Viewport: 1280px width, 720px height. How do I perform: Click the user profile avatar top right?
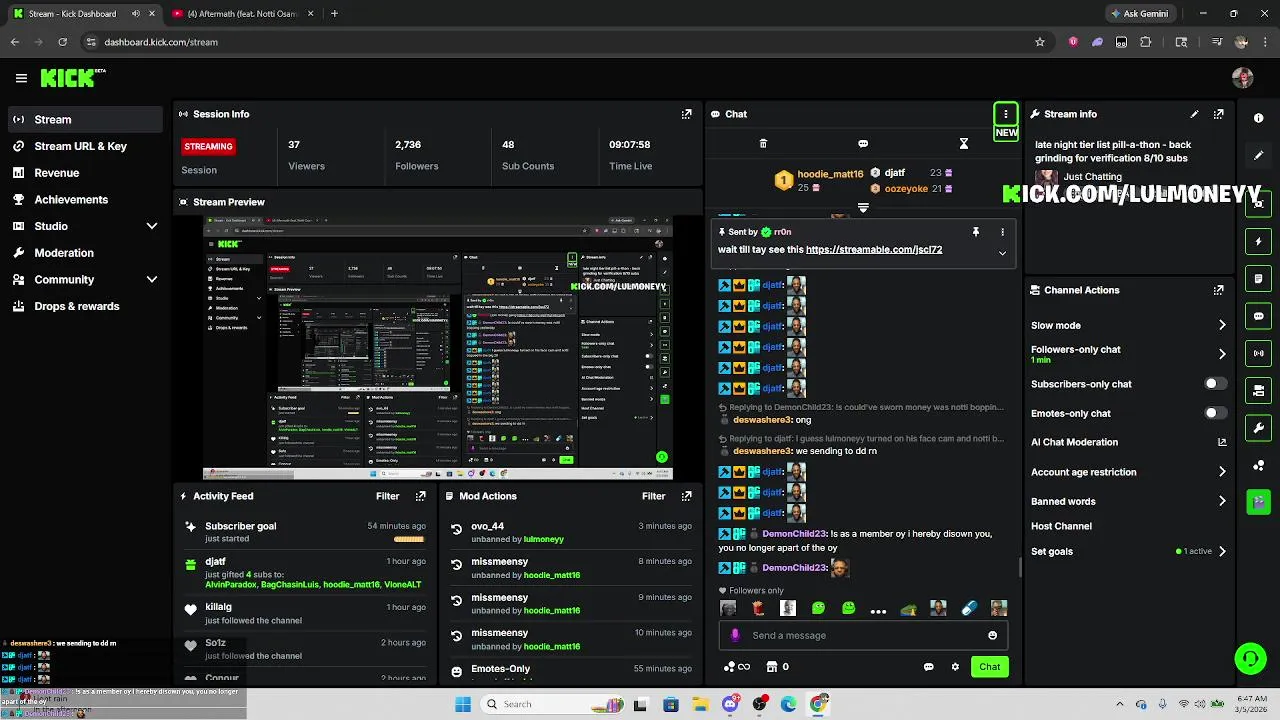click(1243, 78)
